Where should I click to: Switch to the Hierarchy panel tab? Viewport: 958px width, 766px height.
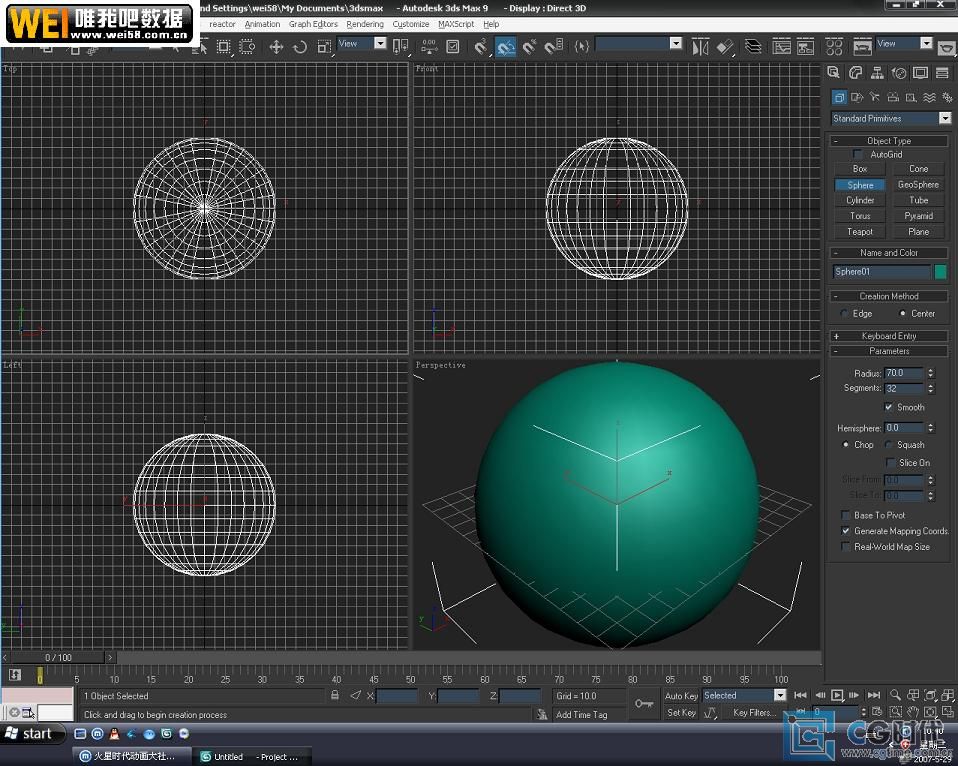click(877, 73)
